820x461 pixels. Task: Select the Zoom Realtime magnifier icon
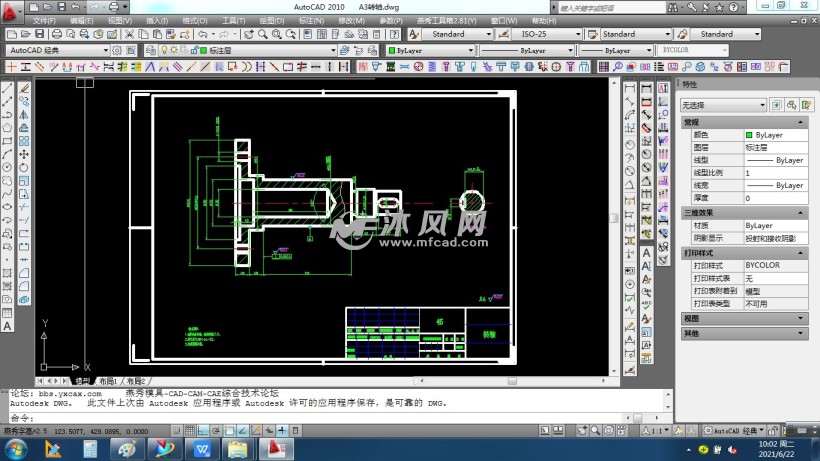(263, 34)
